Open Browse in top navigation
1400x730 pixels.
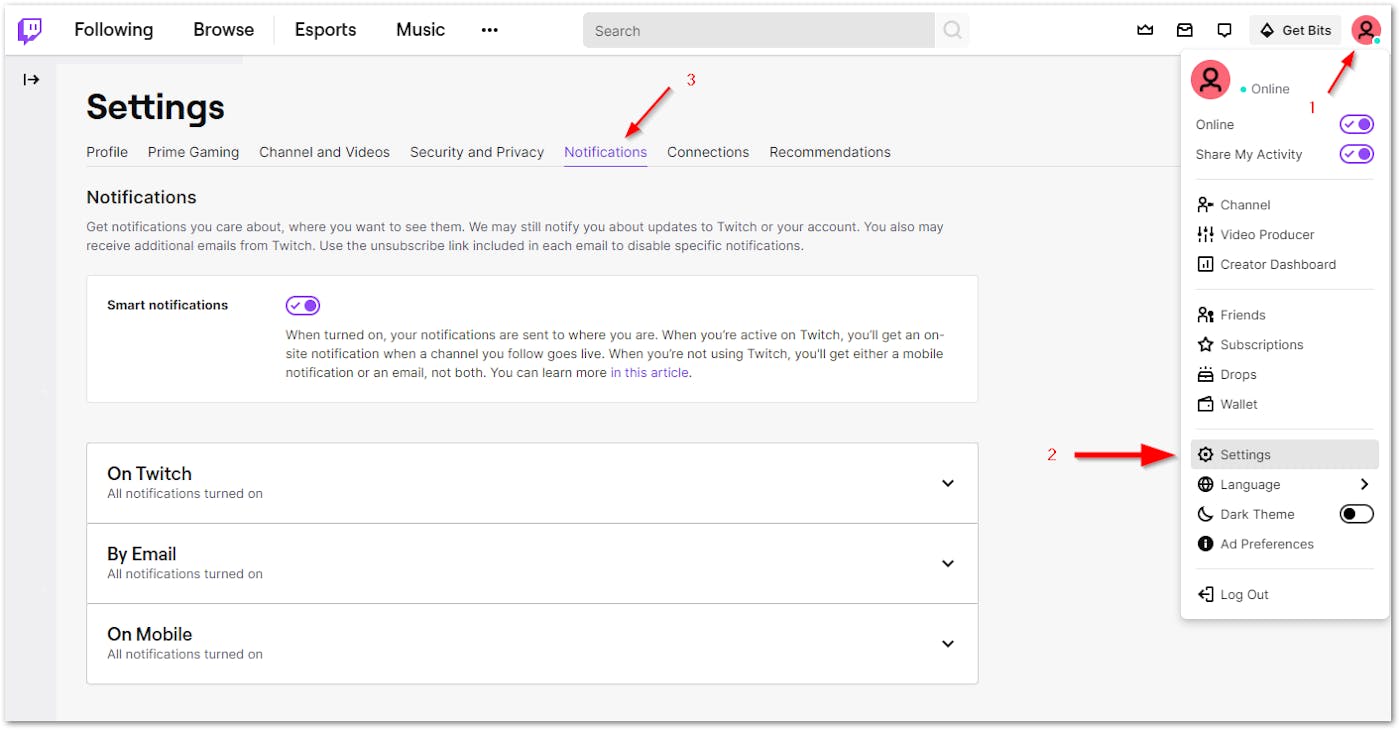tap(223, 30)
